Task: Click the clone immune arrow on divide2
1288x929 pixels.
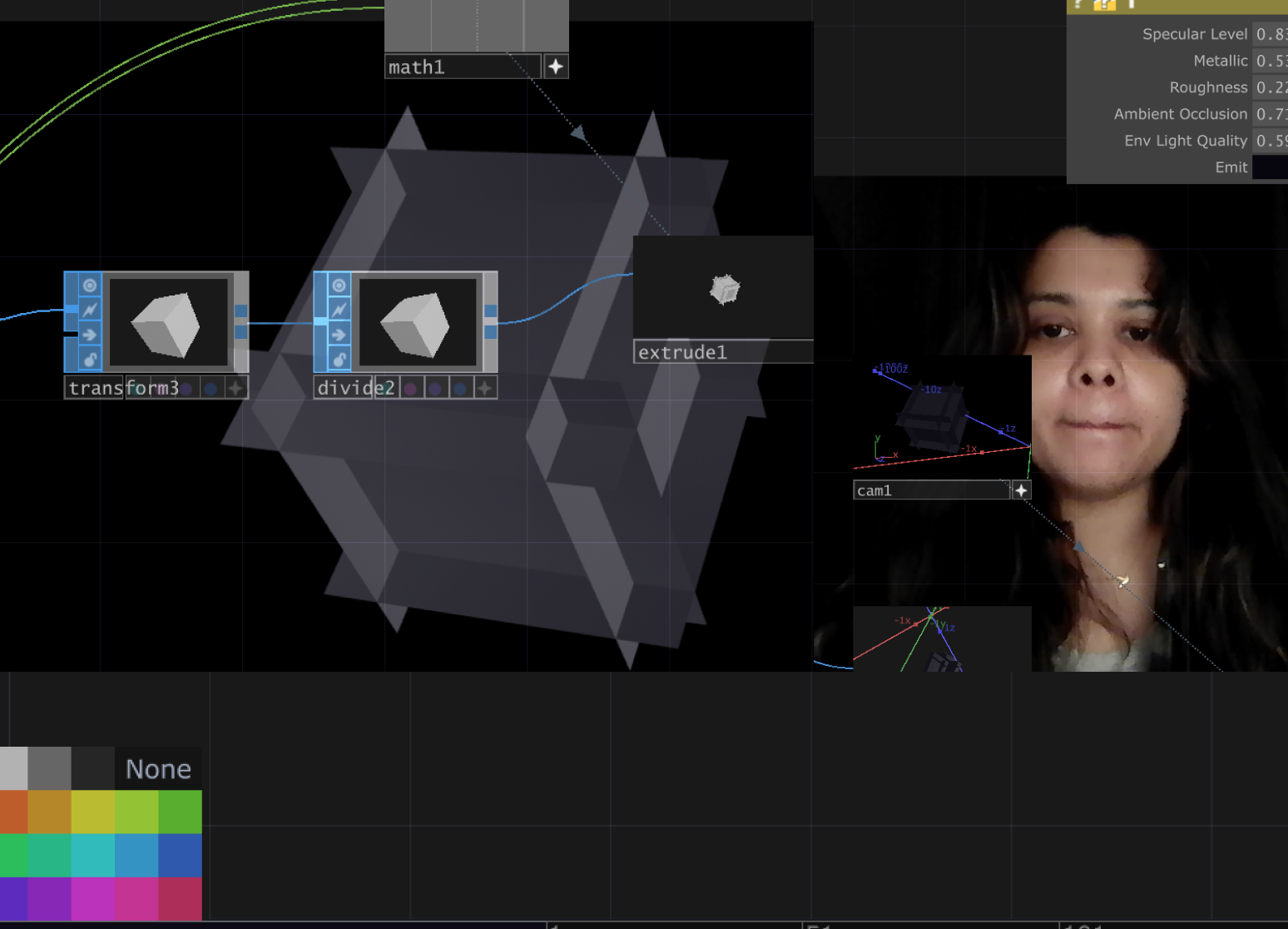Action: pos(339,335)
